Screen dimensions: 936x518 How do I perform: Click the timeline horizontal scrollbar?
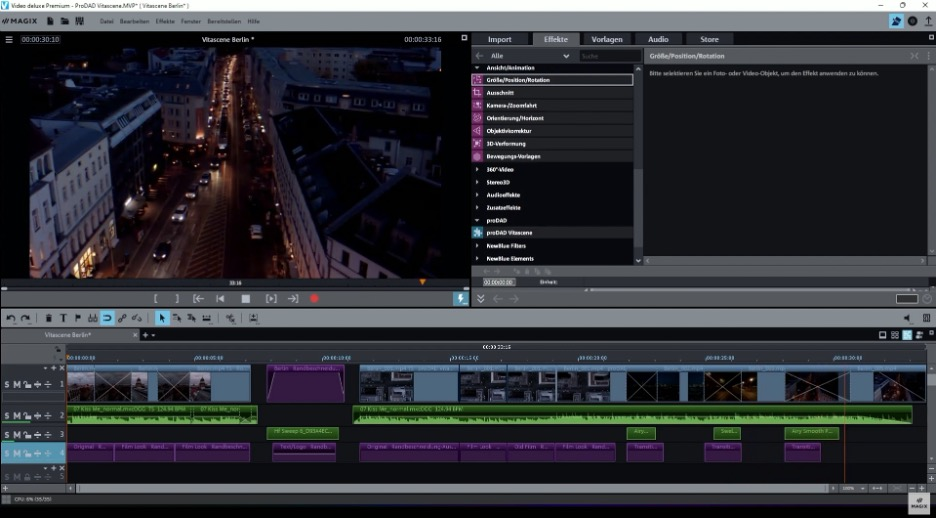[x=454, y=488]
